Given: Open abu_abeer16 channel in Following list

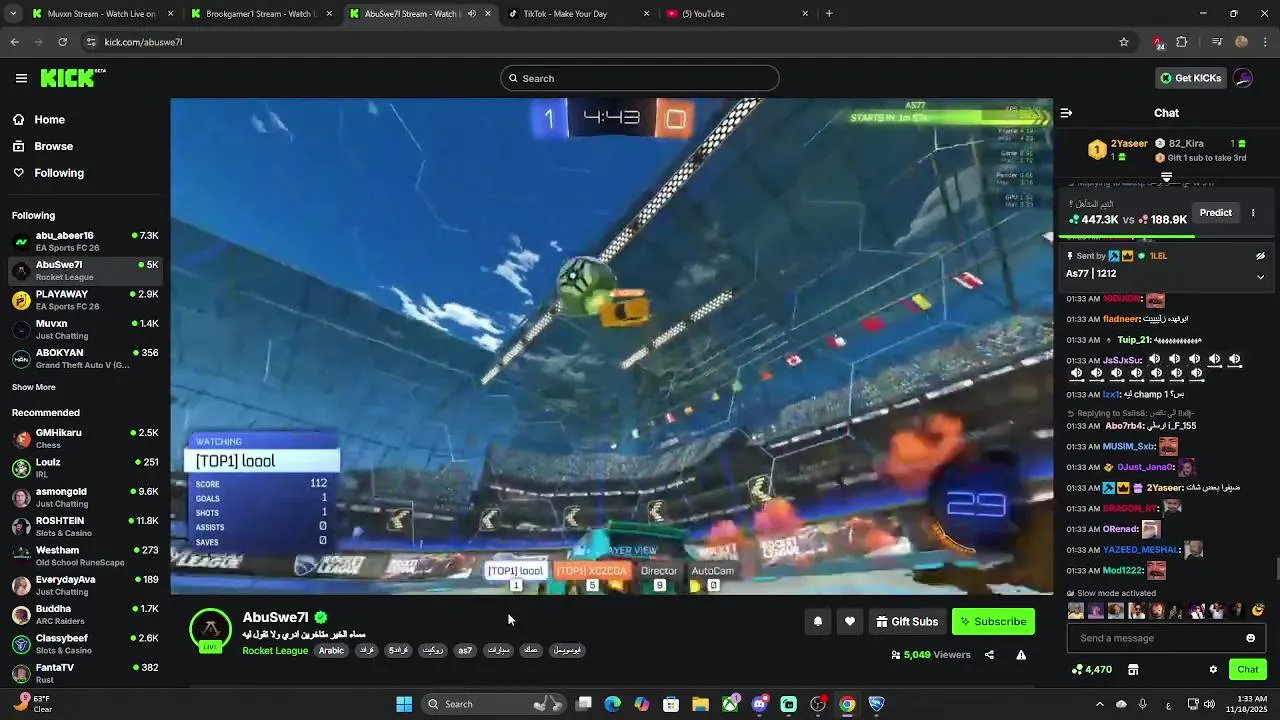Looking at the screenshot, I should coord(85,241).
